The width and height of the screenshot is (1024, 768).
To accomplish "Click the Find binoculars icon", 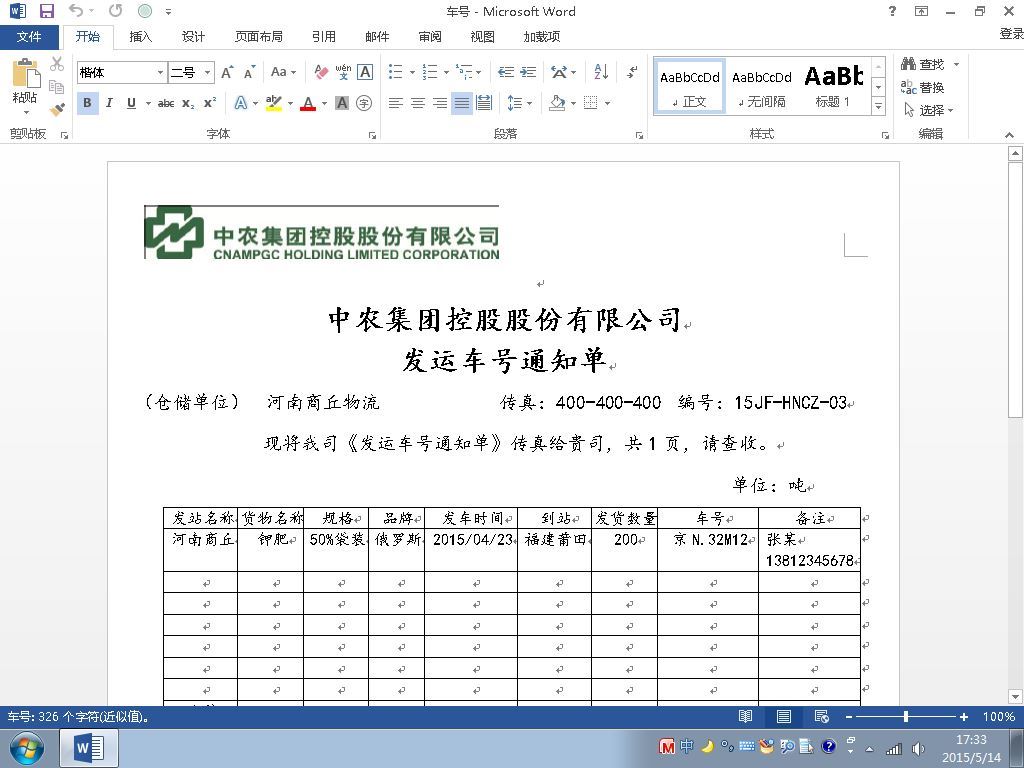I will pyautogui.click(x=908, y=64).
